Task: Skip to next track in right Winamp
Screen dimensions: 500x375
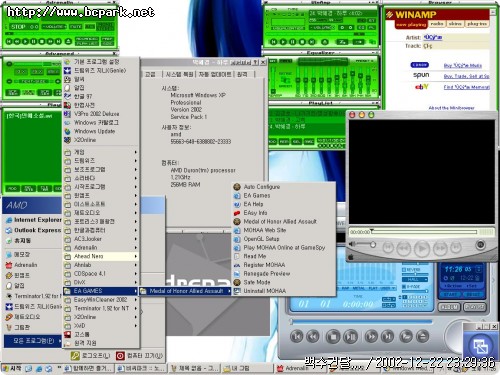Action: click(x=312, y=42)
